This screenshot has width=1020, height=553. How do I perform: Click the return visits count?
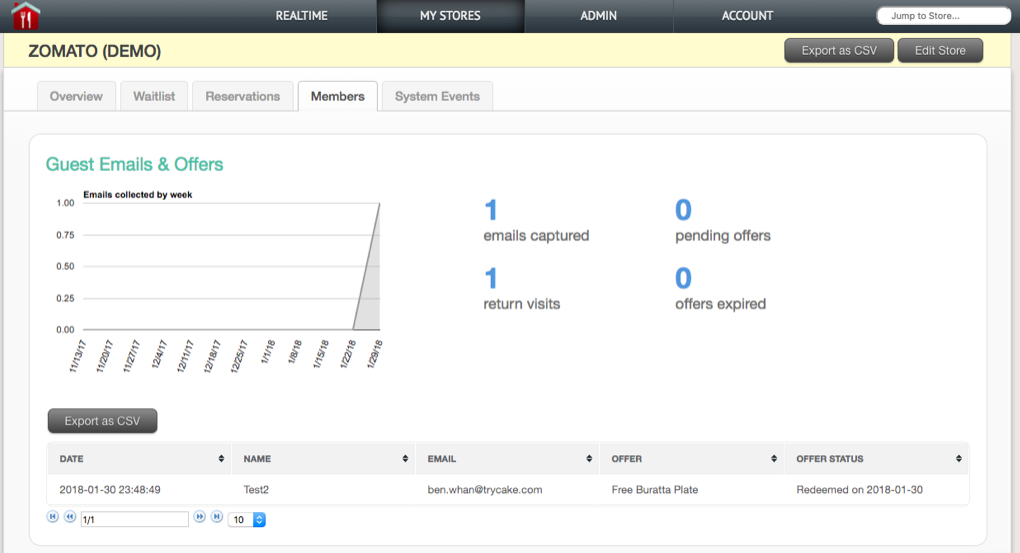[x=491, y=278]
